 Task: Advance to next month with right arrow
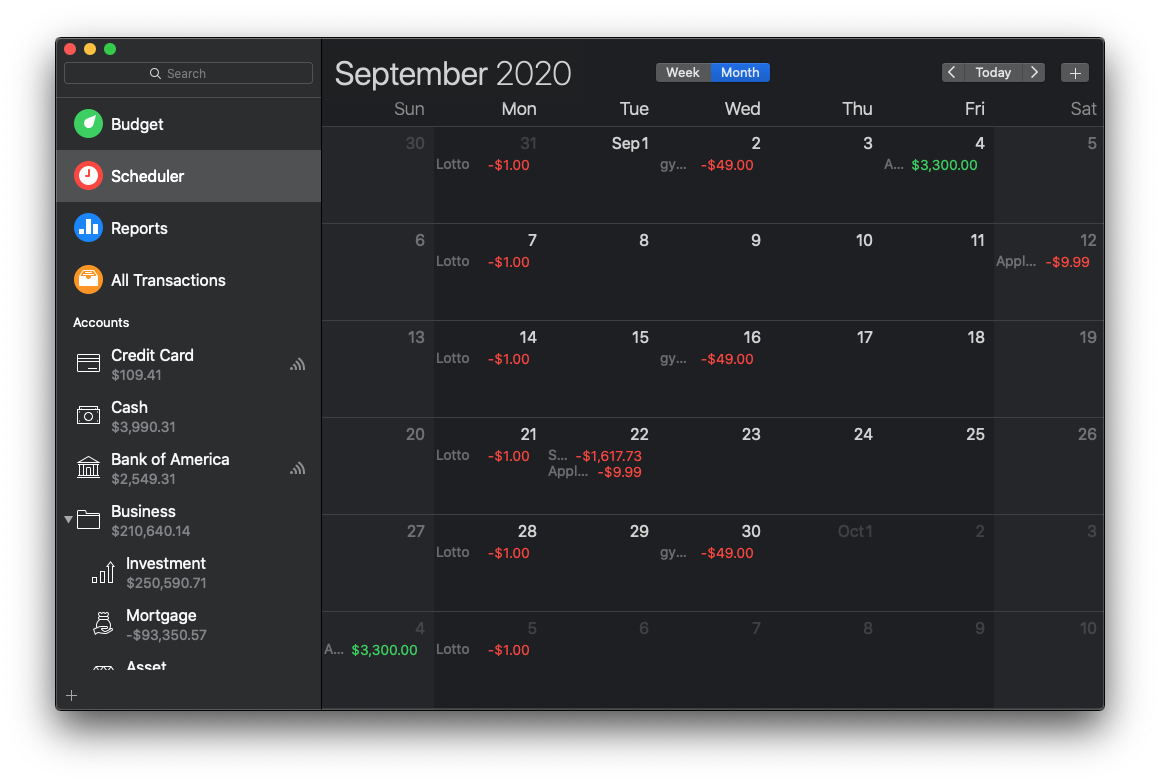point(1036,72)
